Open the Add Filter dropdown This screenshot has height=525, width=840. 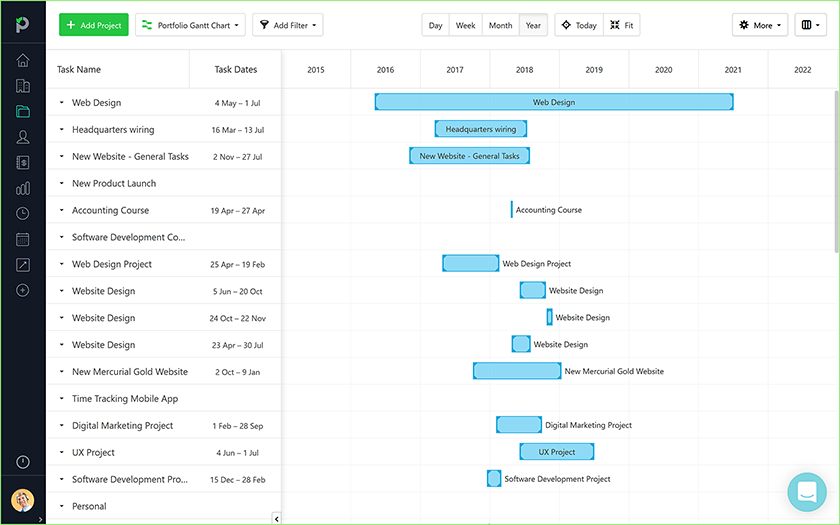pos(288,25)
